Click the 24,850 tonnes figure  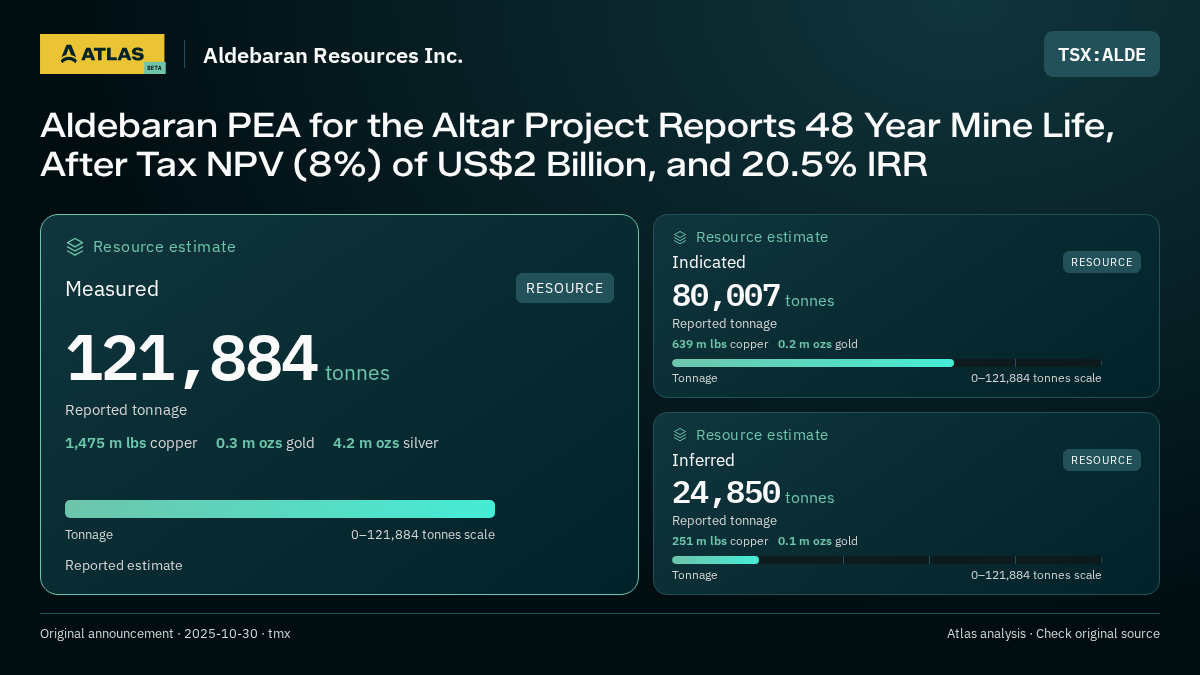coord(753,493)
